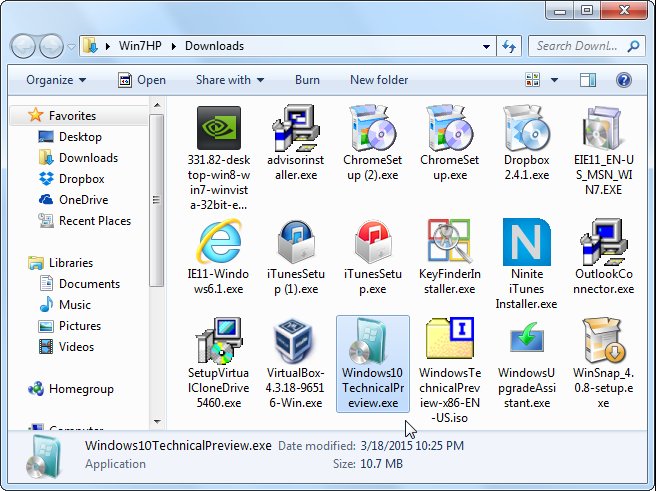656x491 pixels.
Task: Select KeyFinderInstaller.exe file
Action: pos(449,257)
